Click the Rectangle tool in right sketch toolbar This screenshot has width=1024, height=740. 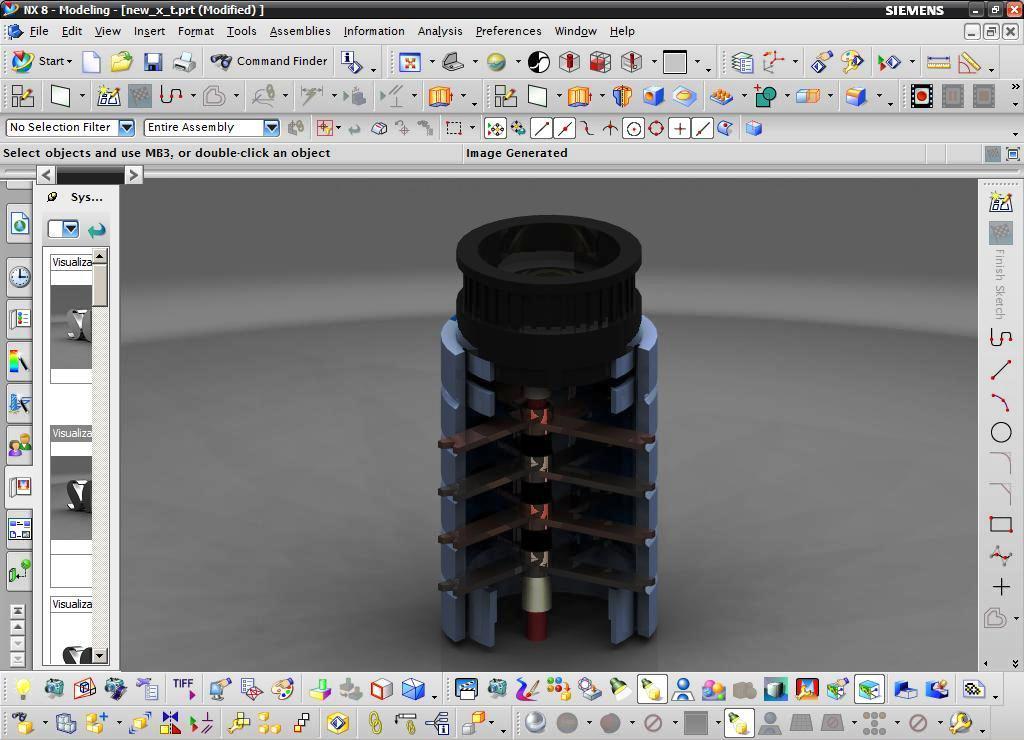(x=1000, y=524)
